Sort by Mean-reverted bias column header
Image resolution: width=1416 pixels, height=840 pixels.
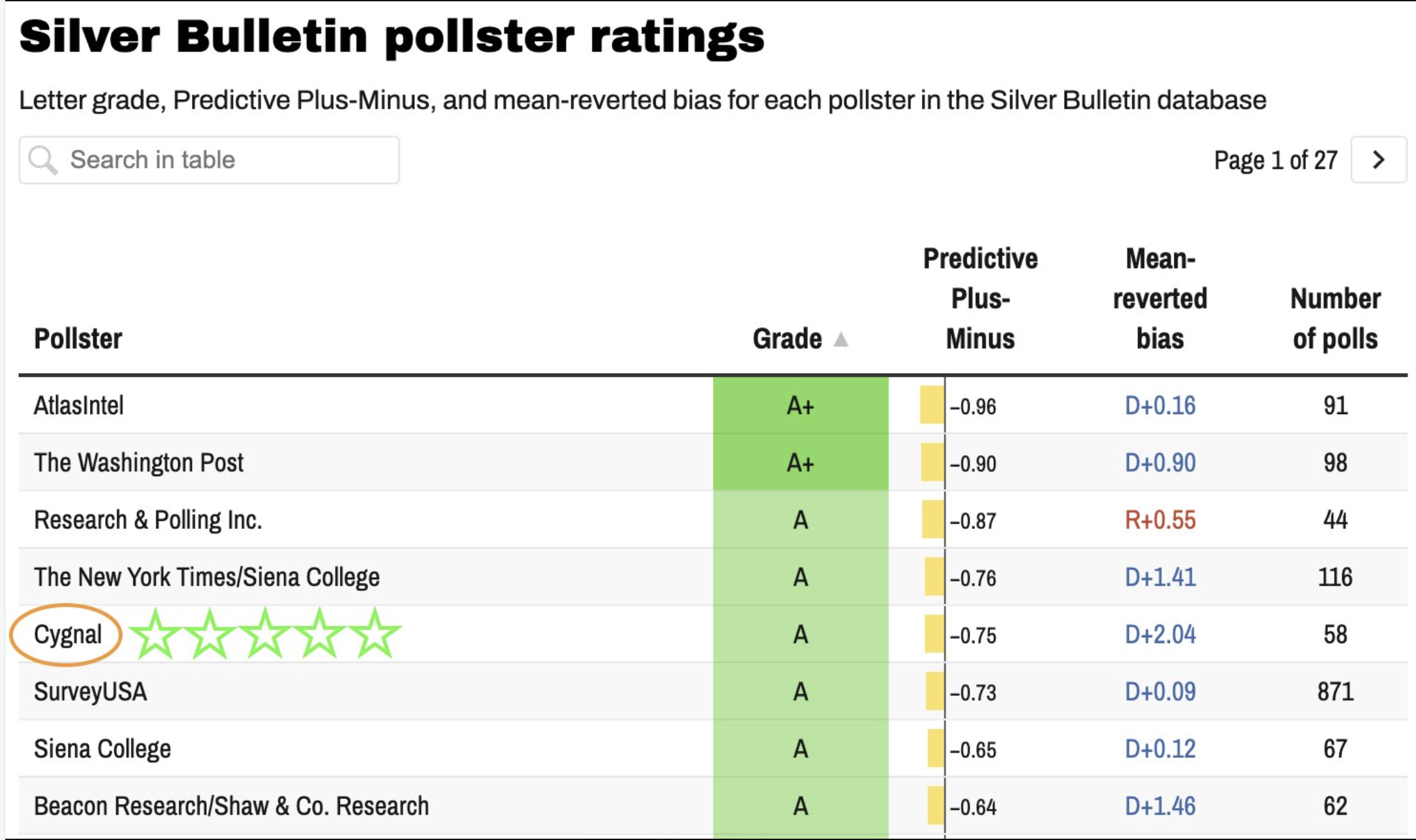[x=1160, y=299]
